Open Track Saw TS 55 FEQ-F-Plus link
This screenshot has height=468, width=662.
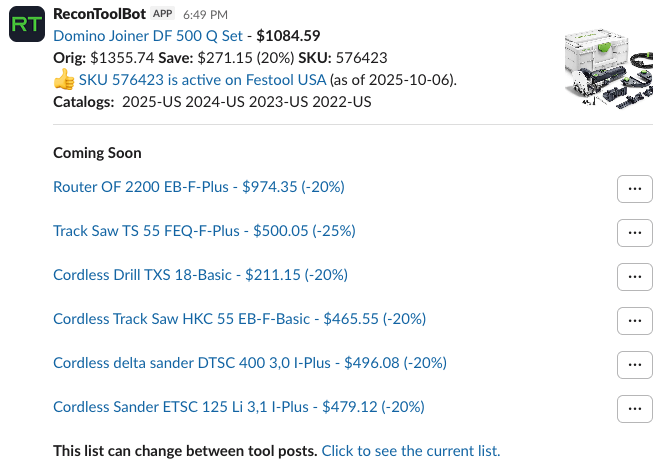point(204,231)
